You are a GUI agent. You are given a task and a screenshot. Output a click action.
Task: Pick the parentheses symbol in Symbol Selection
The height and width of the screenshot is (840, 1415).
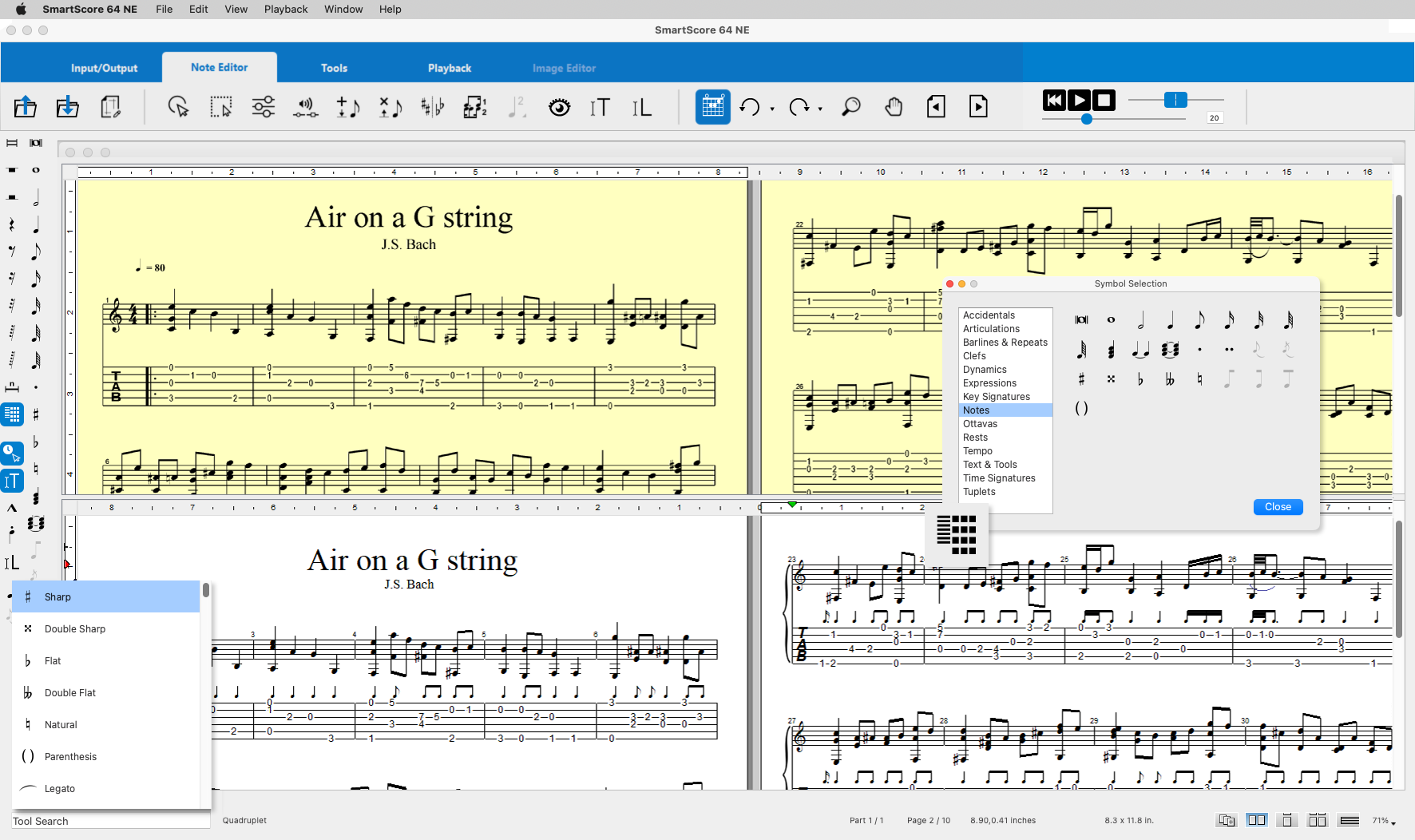1081,409
